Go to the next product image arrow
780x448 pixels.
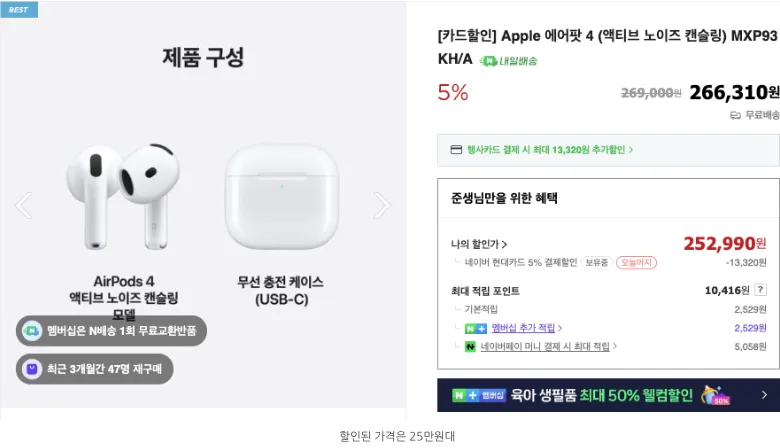382,205
